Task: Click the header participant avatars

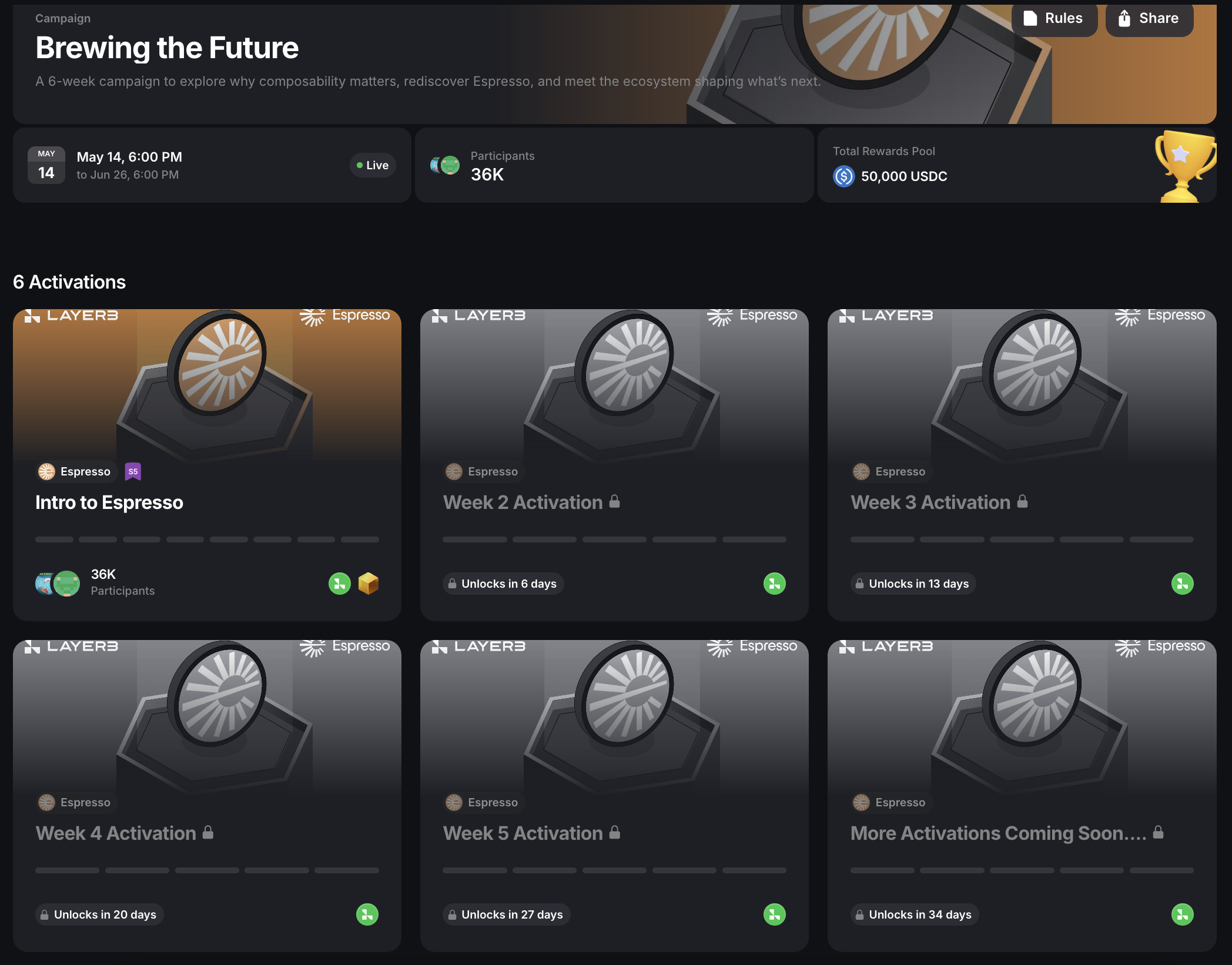Action: point(445,165)
